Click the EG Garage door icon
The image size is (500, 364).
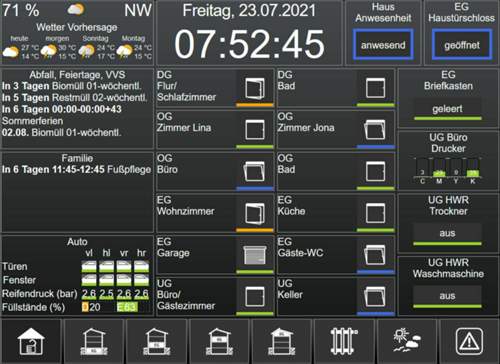[255, 255]
